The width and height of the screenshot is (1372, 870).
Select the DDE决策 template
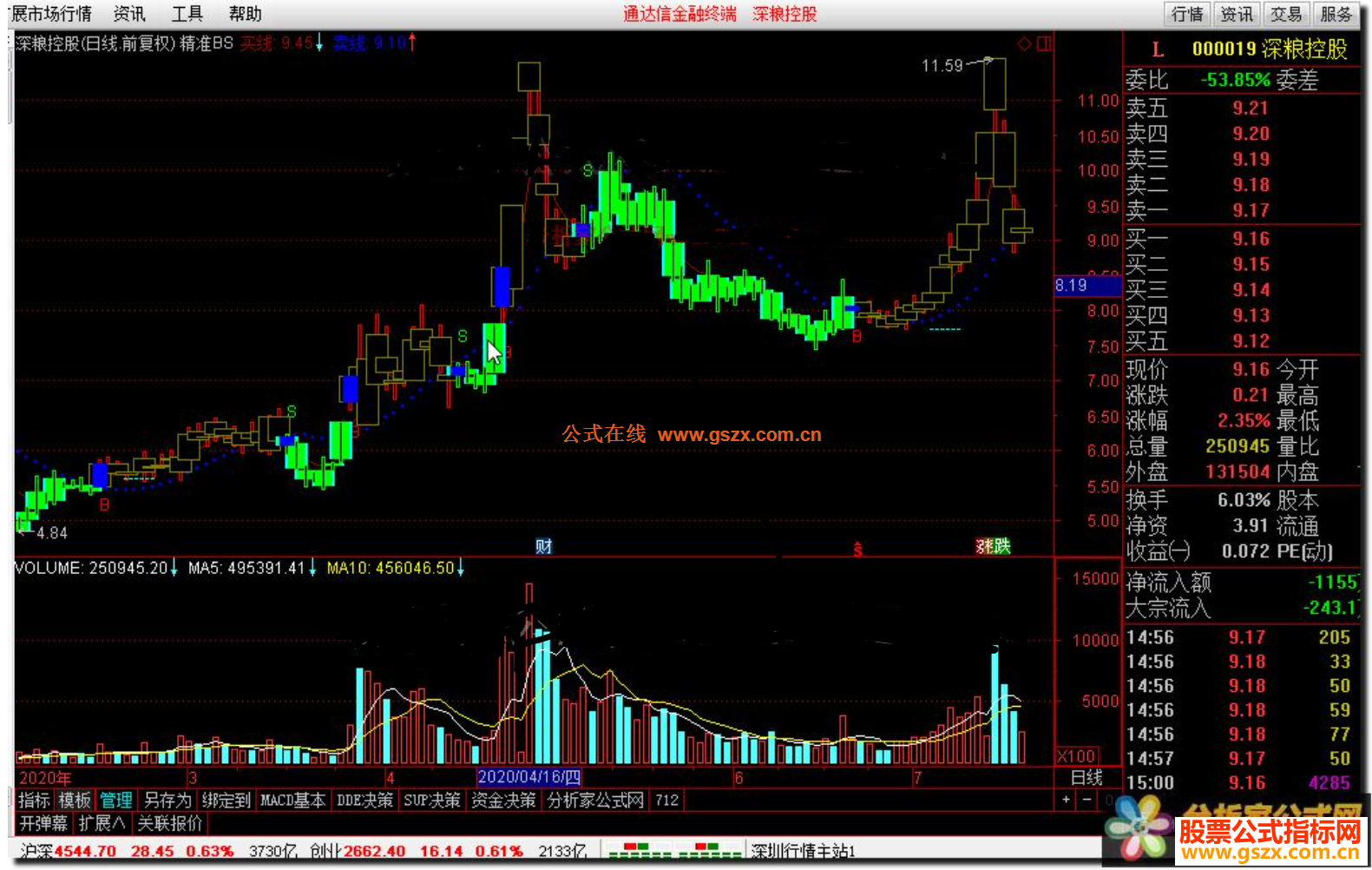point(364,800)
